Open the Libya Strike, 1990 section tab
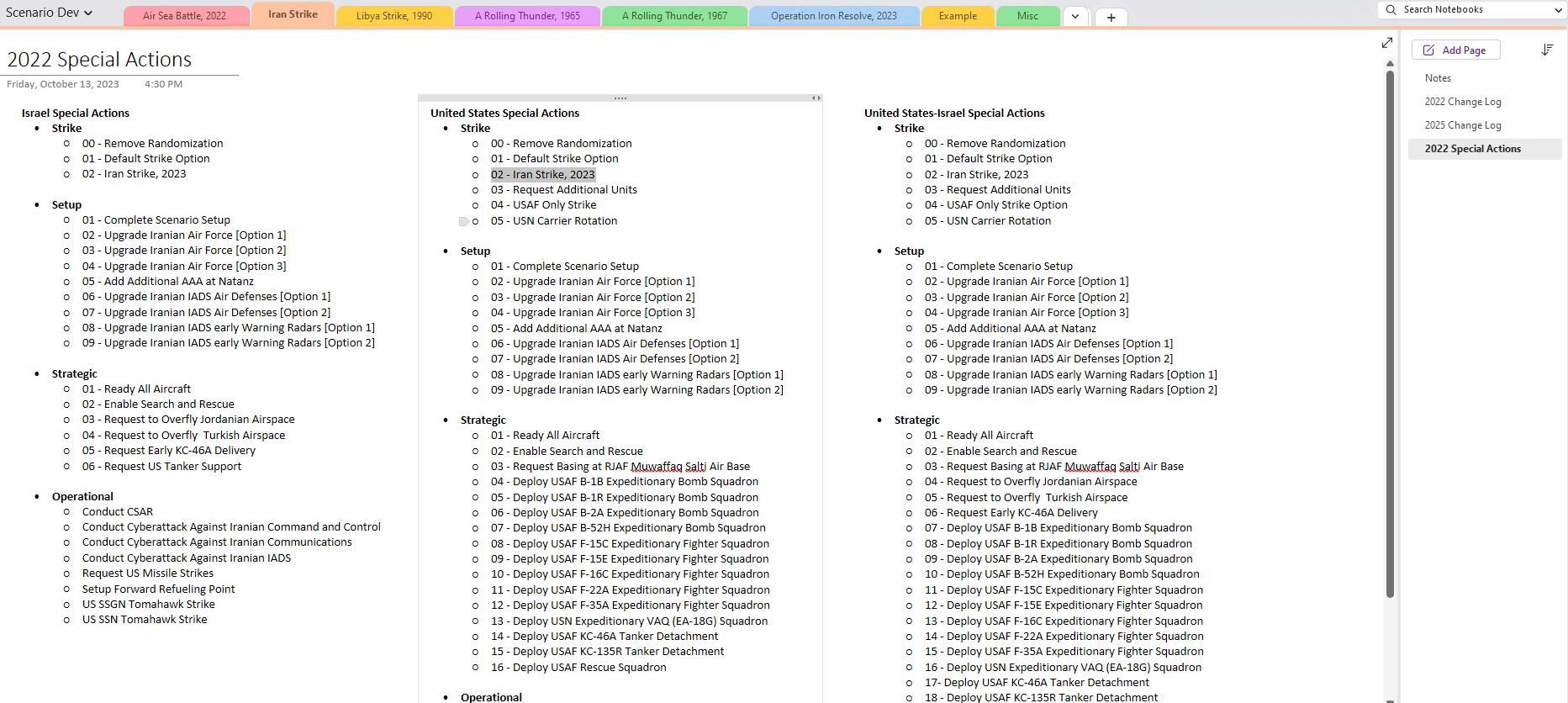The image size is (1568, 703). click(394, 16)
